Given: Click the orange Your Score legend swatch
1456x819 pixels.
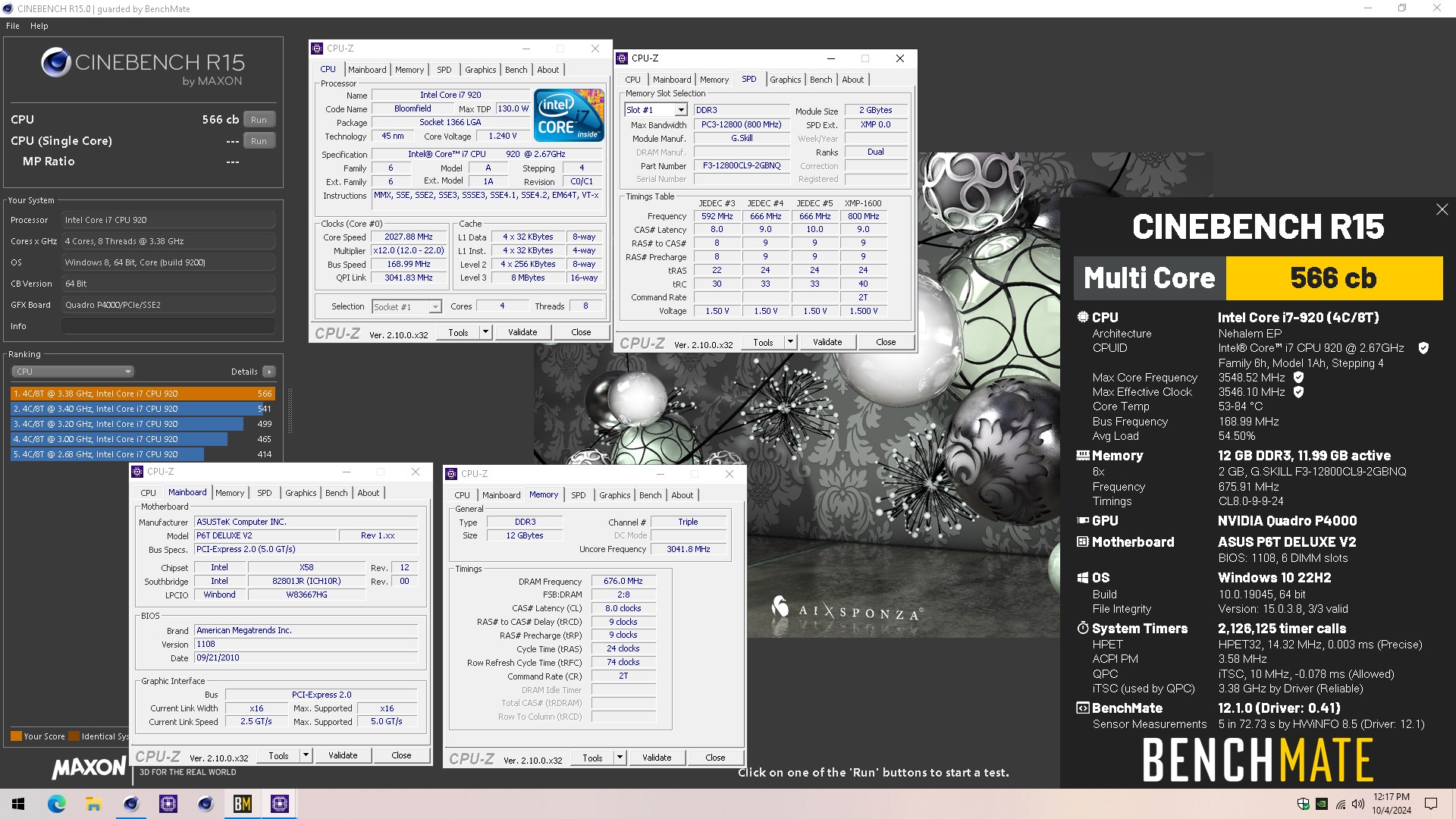Looking at the screenshot, I should (x=16, y=736).
